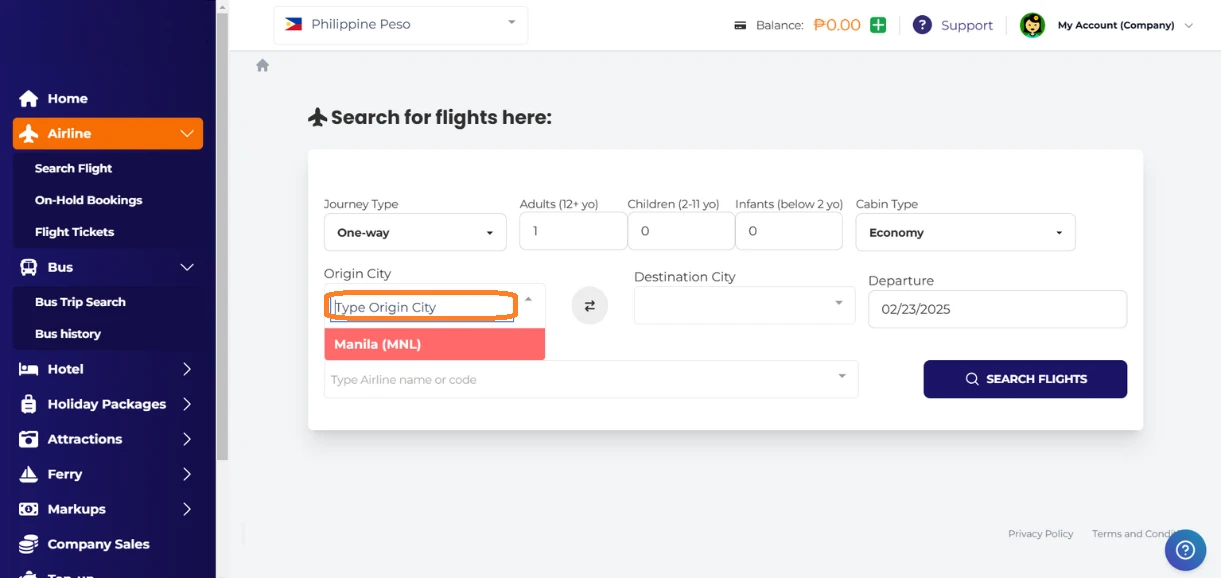
Task: Click the My Account avatar icon
Action: click(x=1032, y=25)
